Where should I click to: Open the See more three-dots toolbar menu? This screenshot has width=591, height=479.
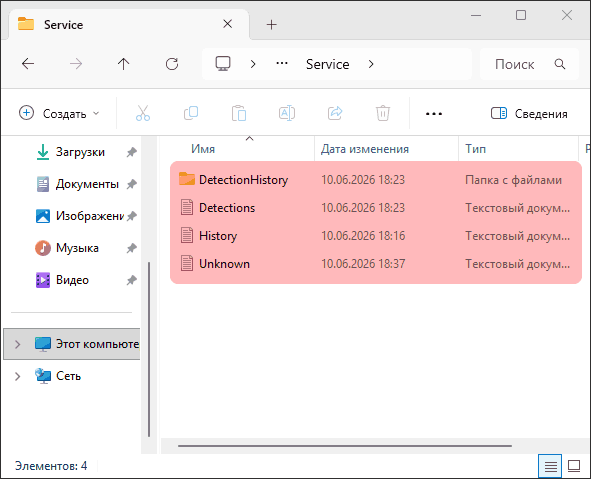pos(434,113)
